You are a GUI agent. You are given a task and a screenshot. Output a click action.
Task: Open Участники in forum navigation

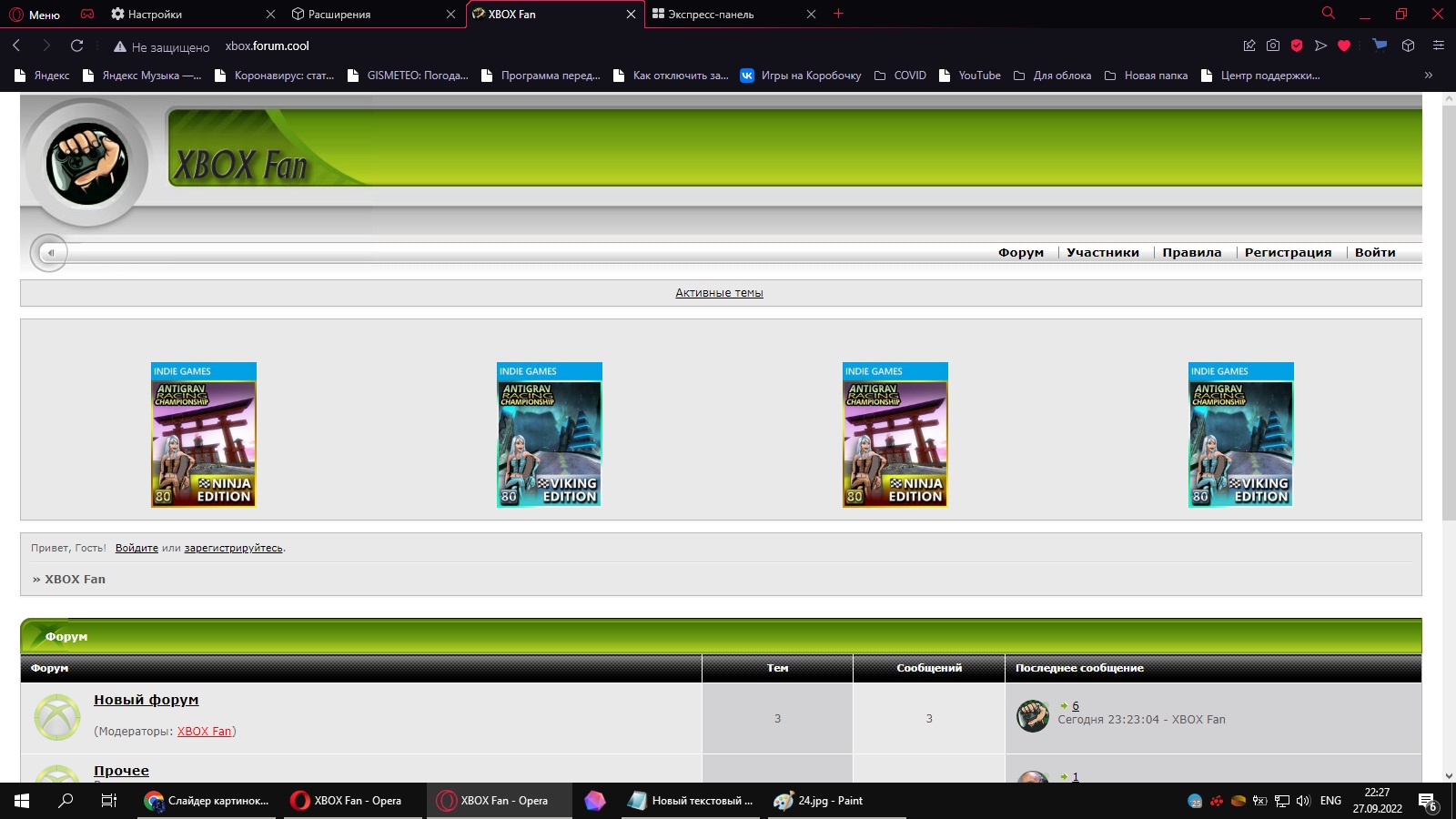(x=1102, y=253)
